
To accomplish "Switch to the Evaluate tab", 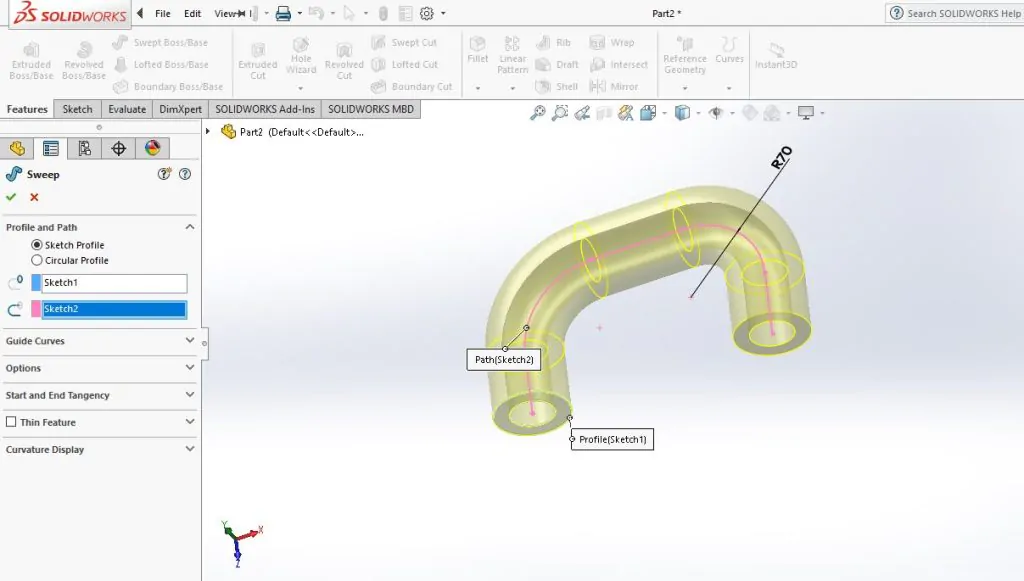I will click(x=127, y=109).
